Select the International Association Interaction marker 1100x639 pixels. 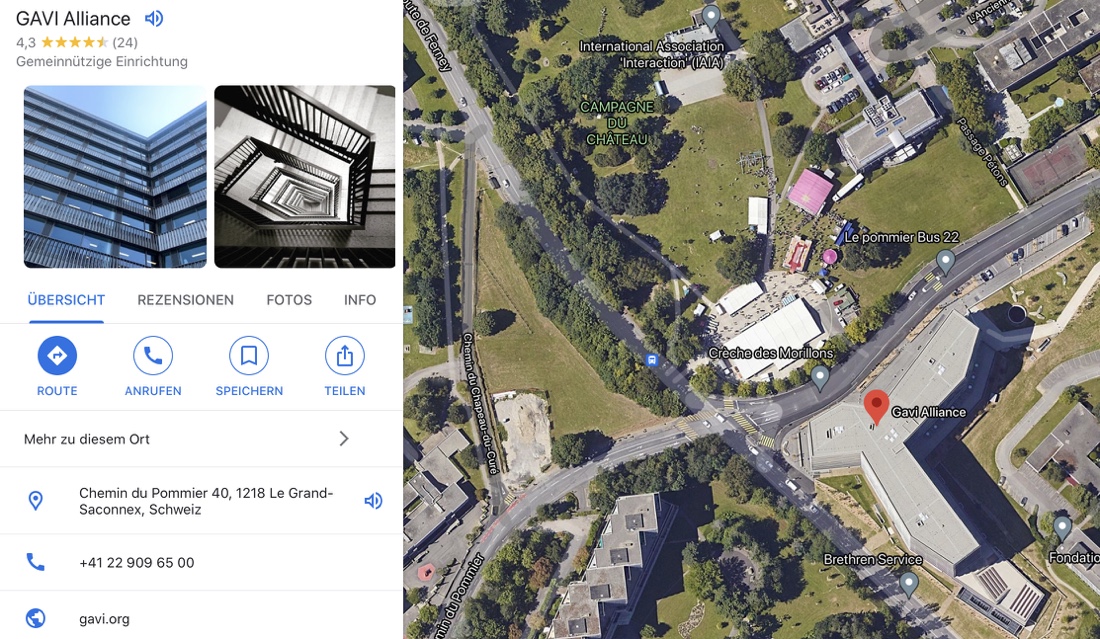711,16
